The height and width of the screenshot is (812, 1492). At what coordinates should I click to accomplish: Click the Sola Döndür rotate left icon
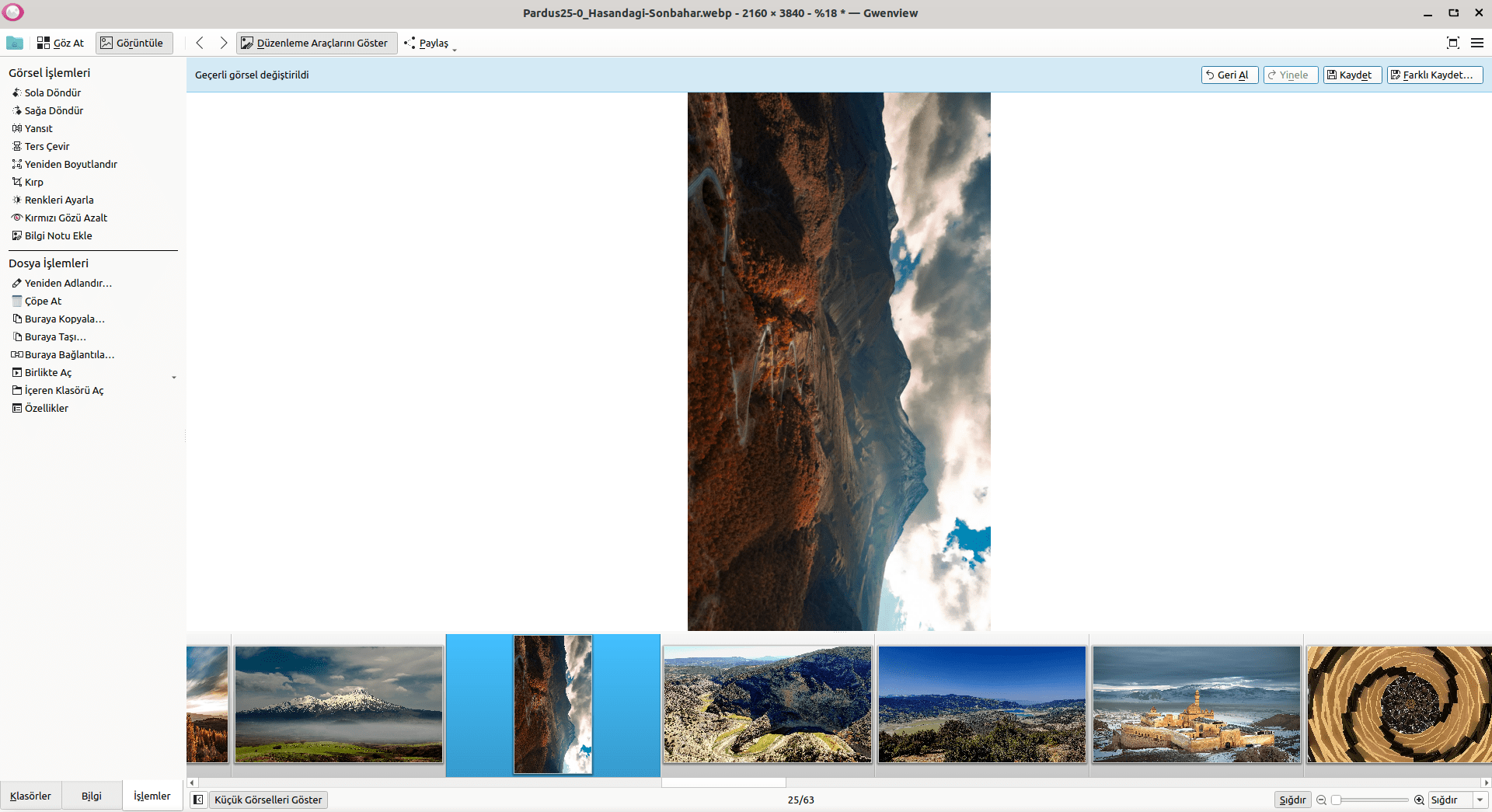click(17, 92)
